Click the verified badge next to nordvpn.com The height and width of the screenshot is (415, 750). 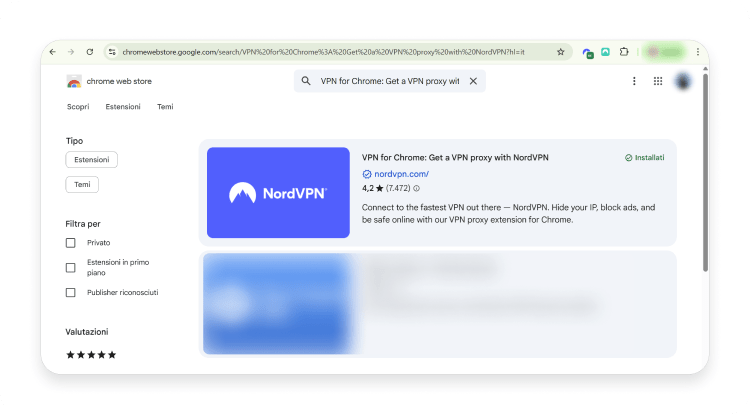(367, 174)
